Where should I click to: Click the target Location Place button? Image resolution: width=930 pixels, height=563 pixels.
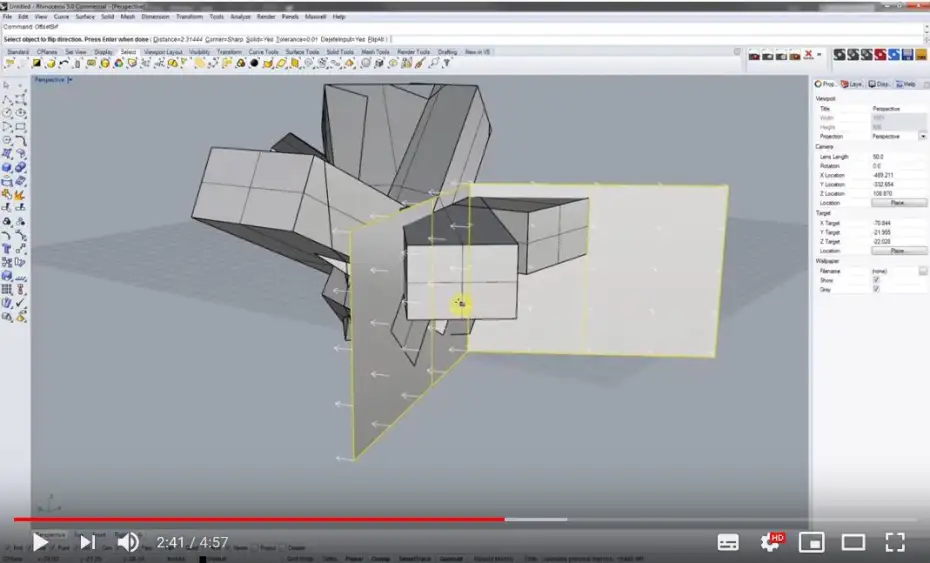(898, 251)
